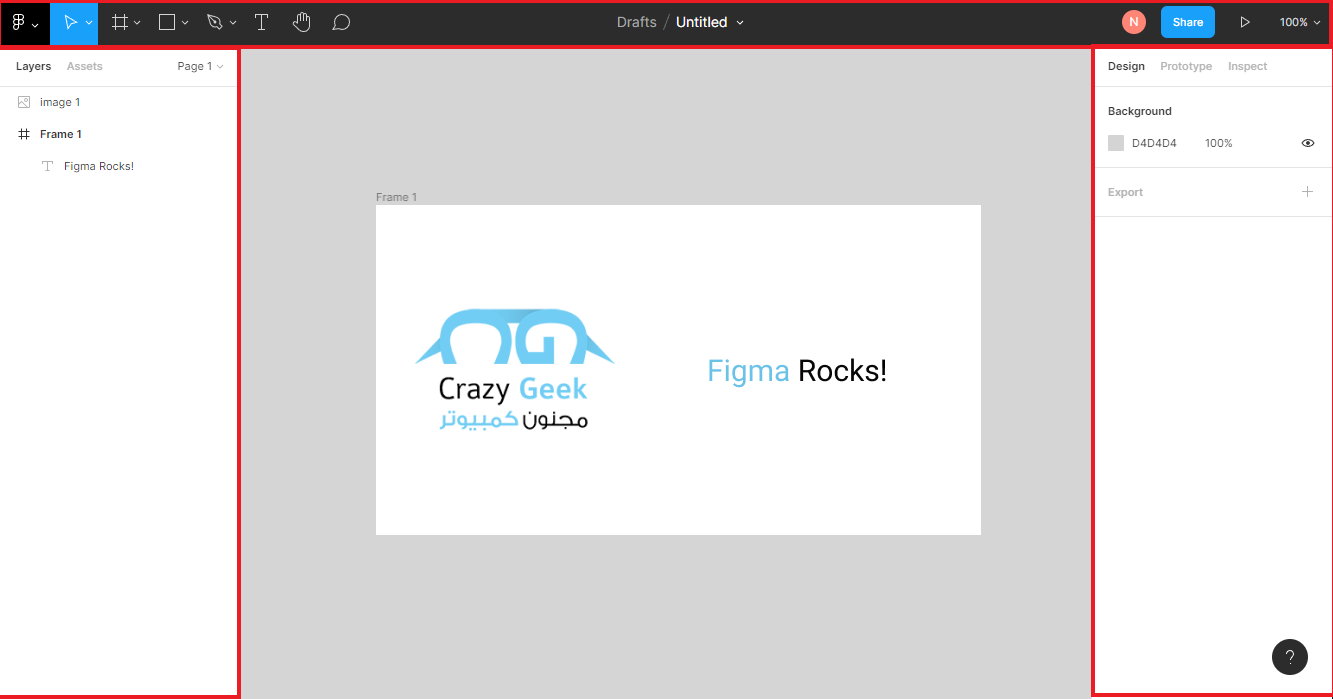The image size is (1333, 699).
Task: Add a new export setting with plus icon
Action: [x=1307, y=192]
